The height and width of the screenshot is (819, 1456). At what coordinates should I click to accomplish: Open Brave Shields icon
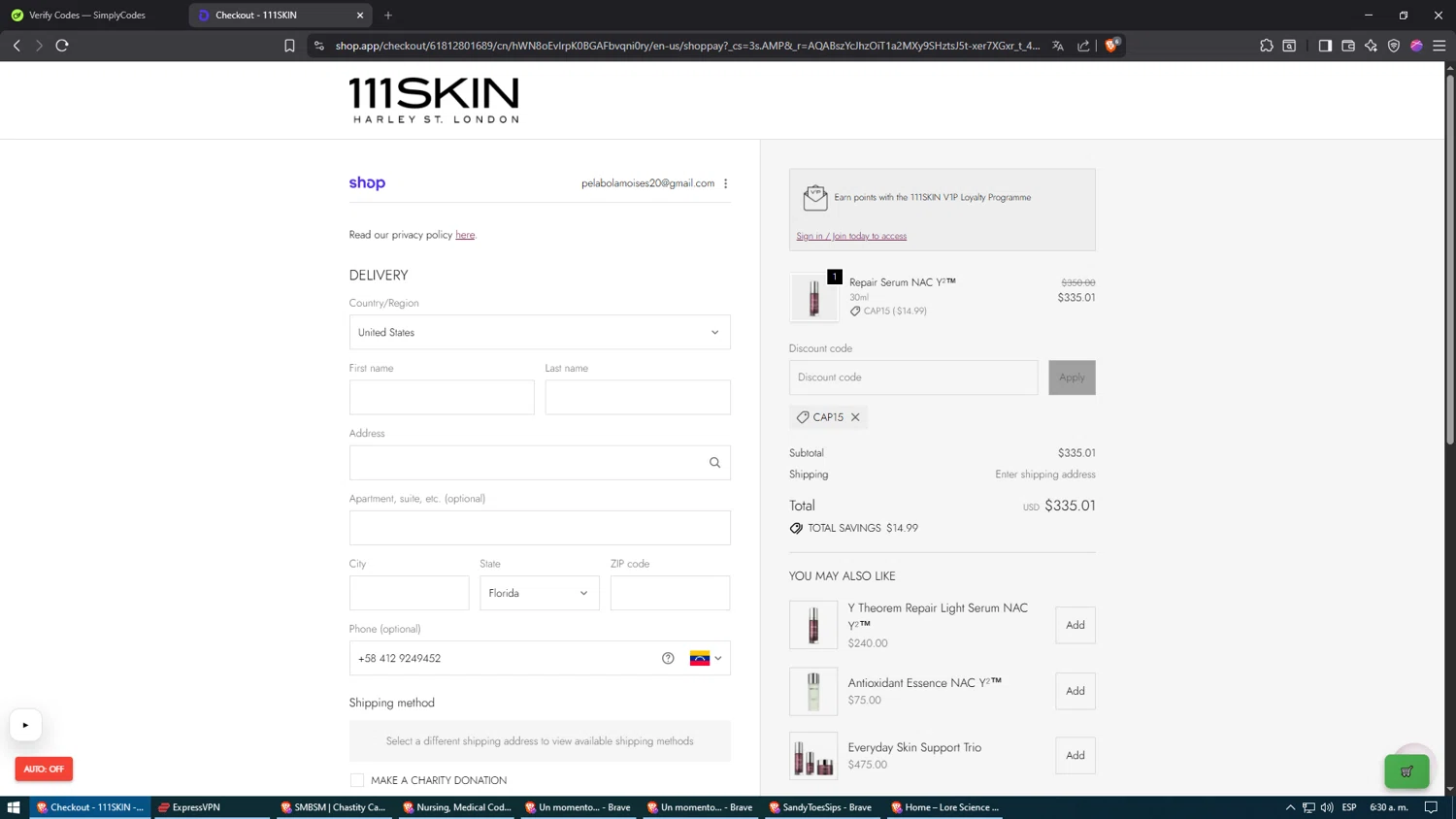coord(1112,45)
